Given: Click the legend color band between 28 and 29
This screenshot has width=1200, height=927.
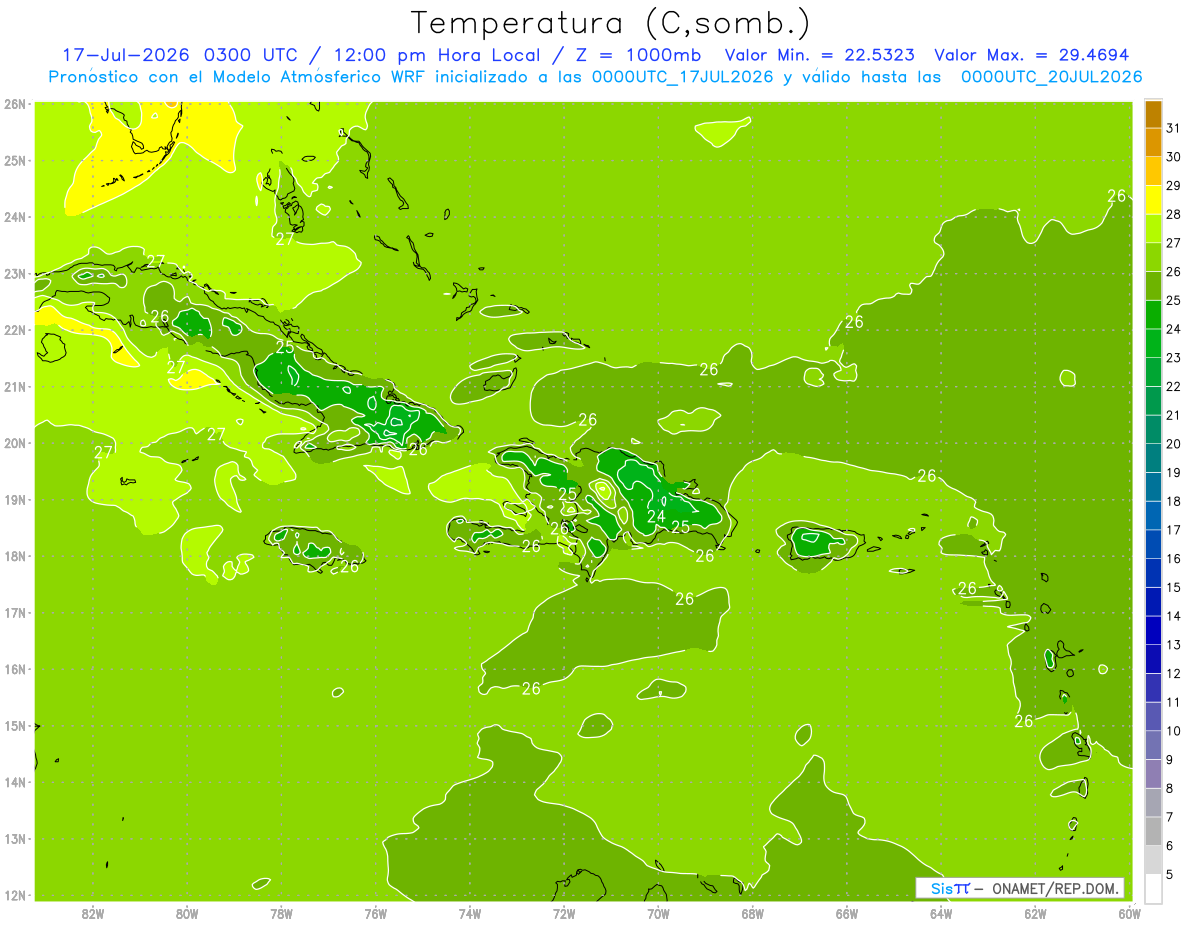Looking at the screenshot, I should tap(1153, 200).
